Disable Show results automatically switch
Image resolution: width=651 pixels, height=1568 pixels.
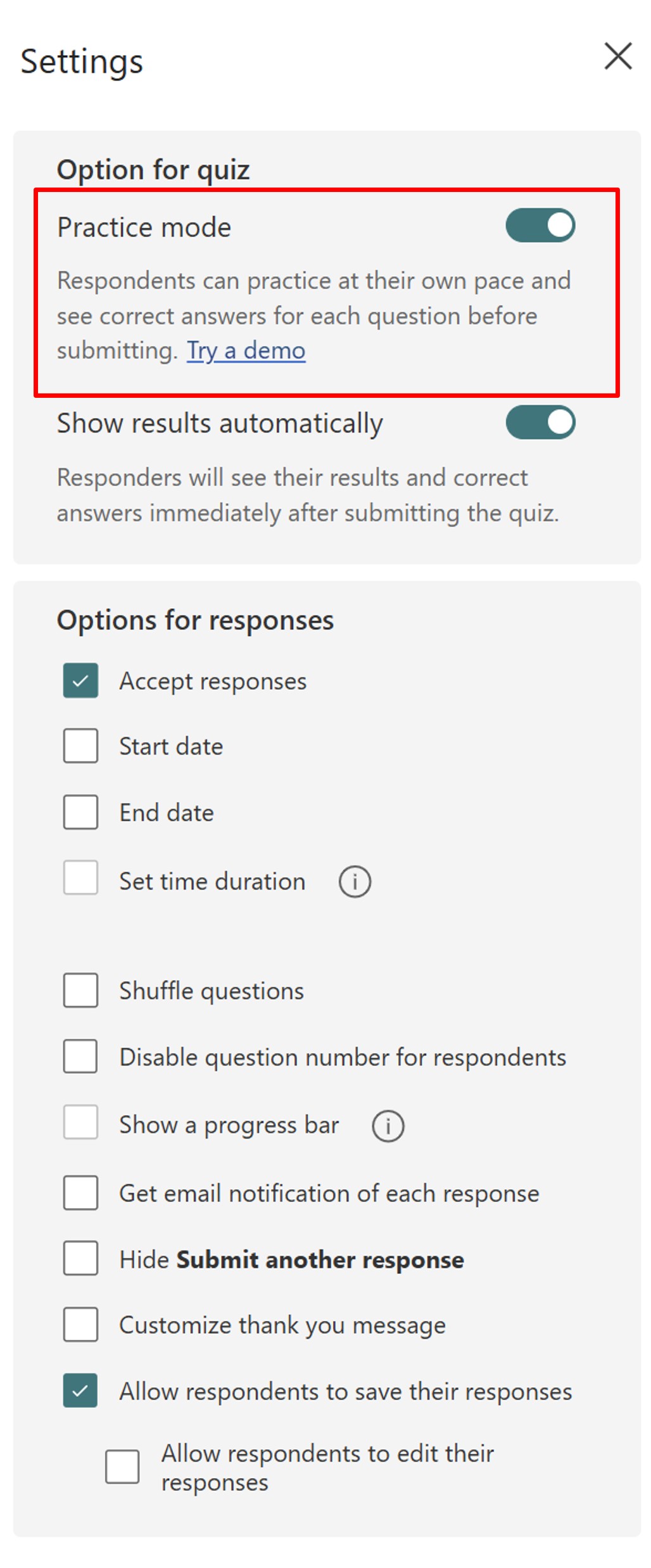tap(540, 423)
